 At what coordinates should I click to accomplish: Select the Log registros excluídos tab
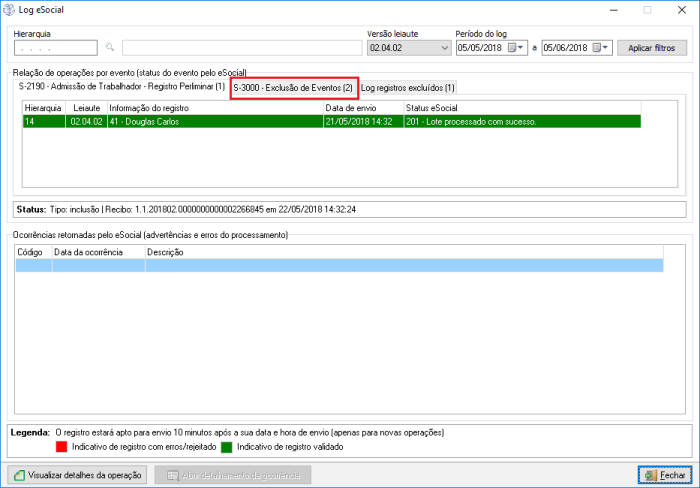407,88
